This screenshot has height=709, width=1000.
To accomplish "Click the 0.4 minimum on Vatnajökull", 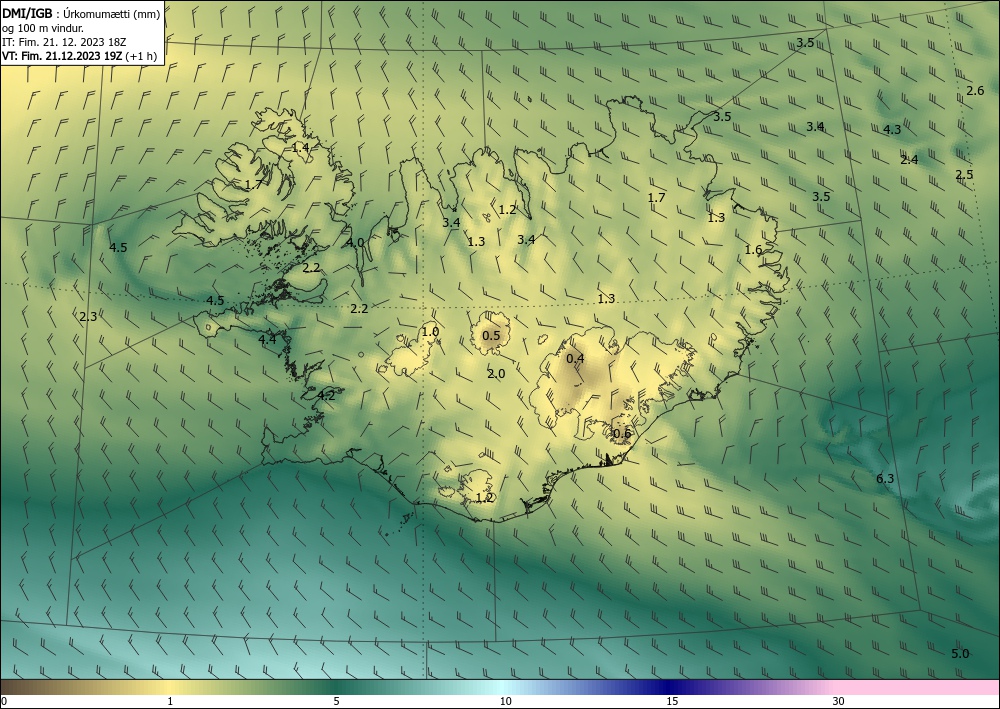I will (575, 358).
